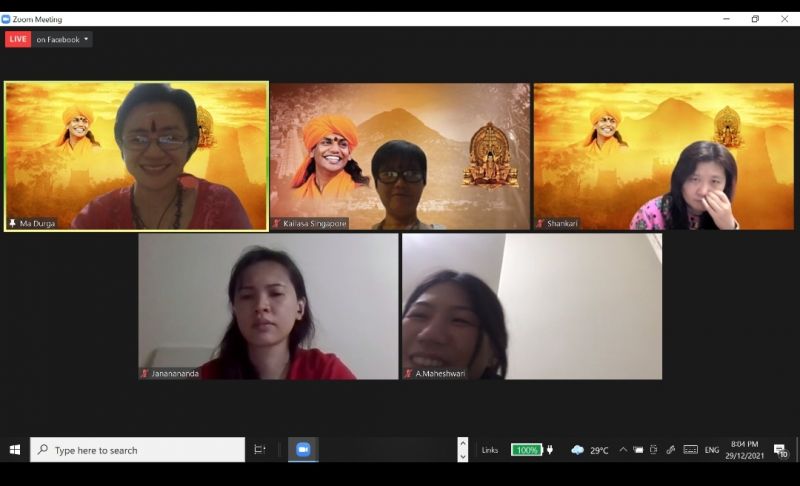Open the touch keyboard icon
The width and height of the screenshot is (800, 486).
click(x=690, y=450)
